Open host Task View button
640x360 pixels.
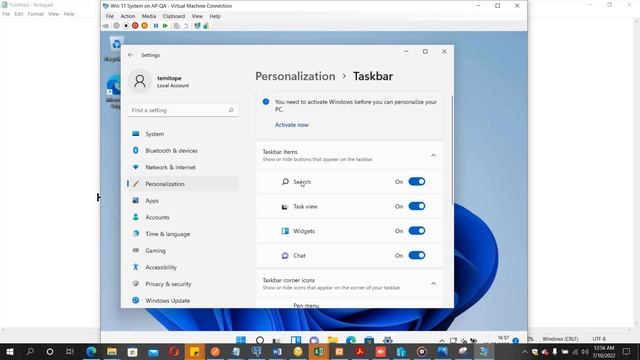(70, 351)
